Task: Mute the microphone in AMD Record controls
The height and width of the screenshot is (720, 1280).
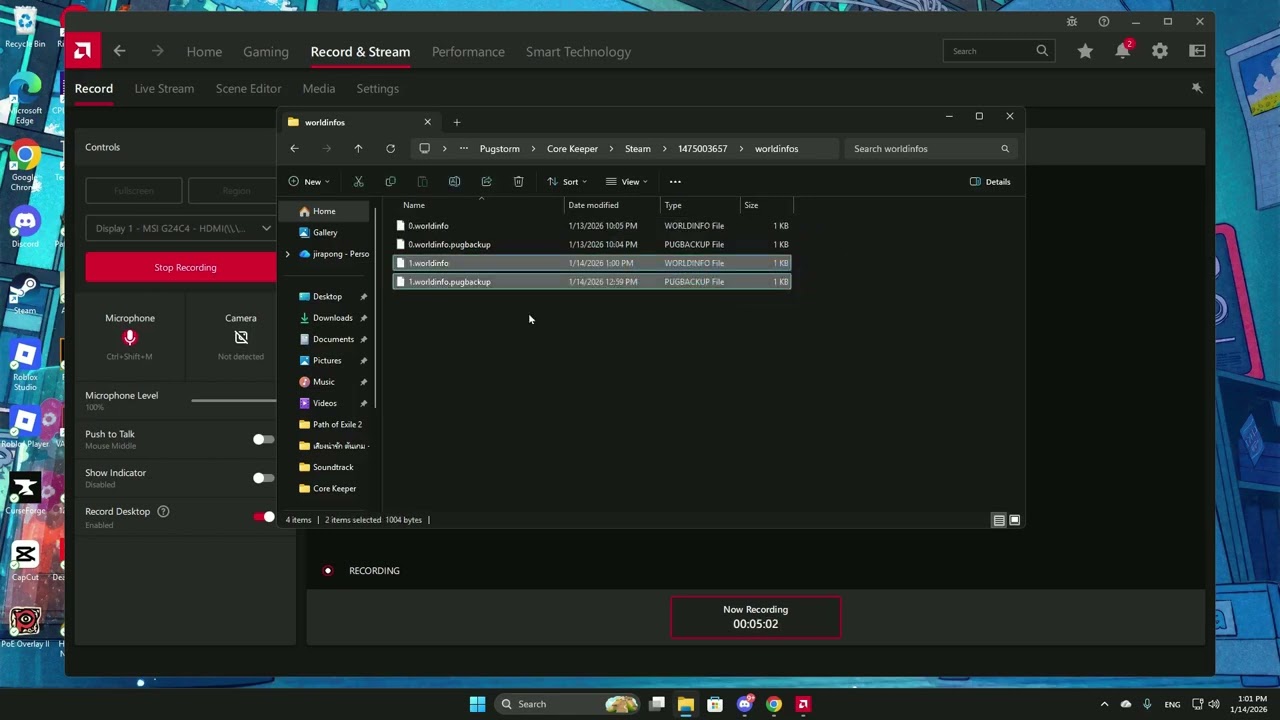Action: click(129, 338)
